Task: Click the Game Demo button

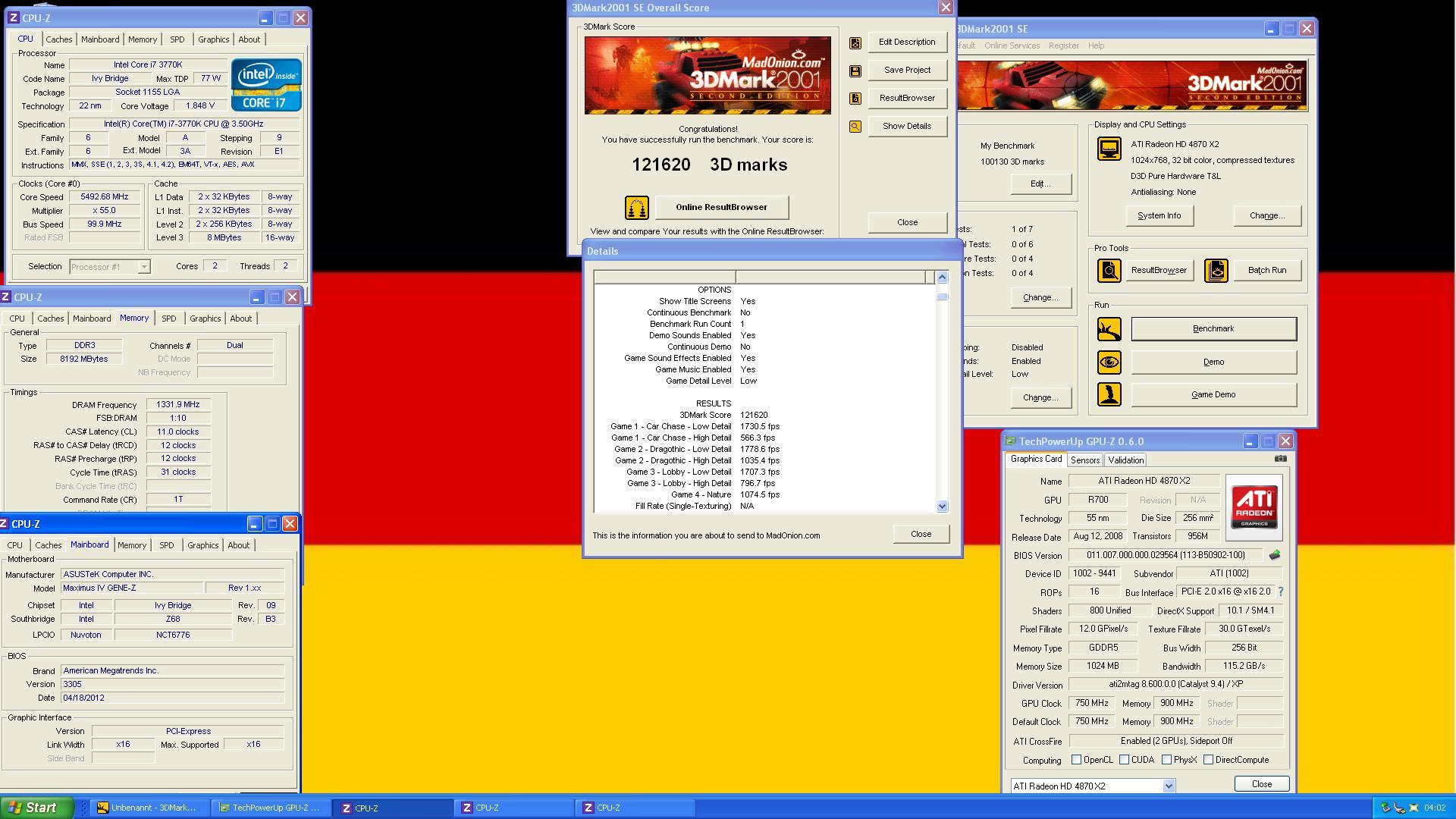Action: tap(1213, 394)
